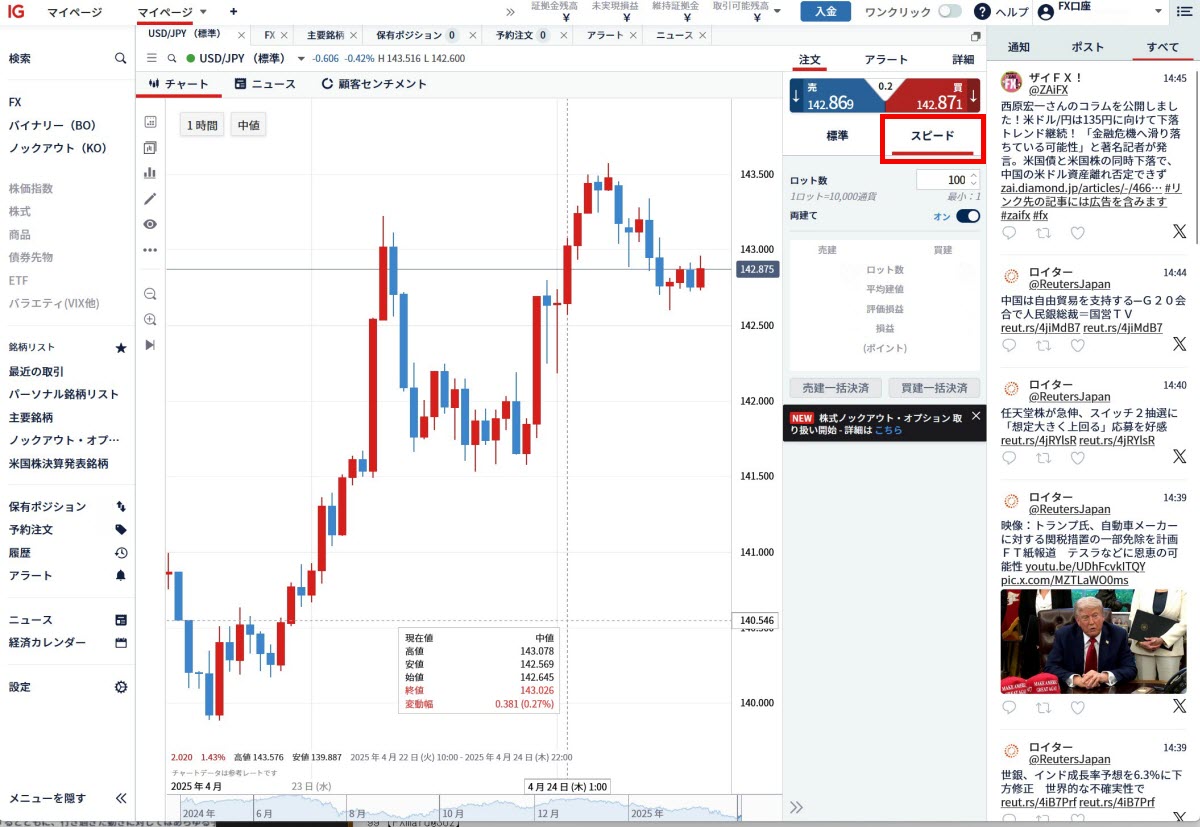Viewport: 1200px width, 827px height.
Task: Click the 入金 deposit button
Action: pos(825,12)
